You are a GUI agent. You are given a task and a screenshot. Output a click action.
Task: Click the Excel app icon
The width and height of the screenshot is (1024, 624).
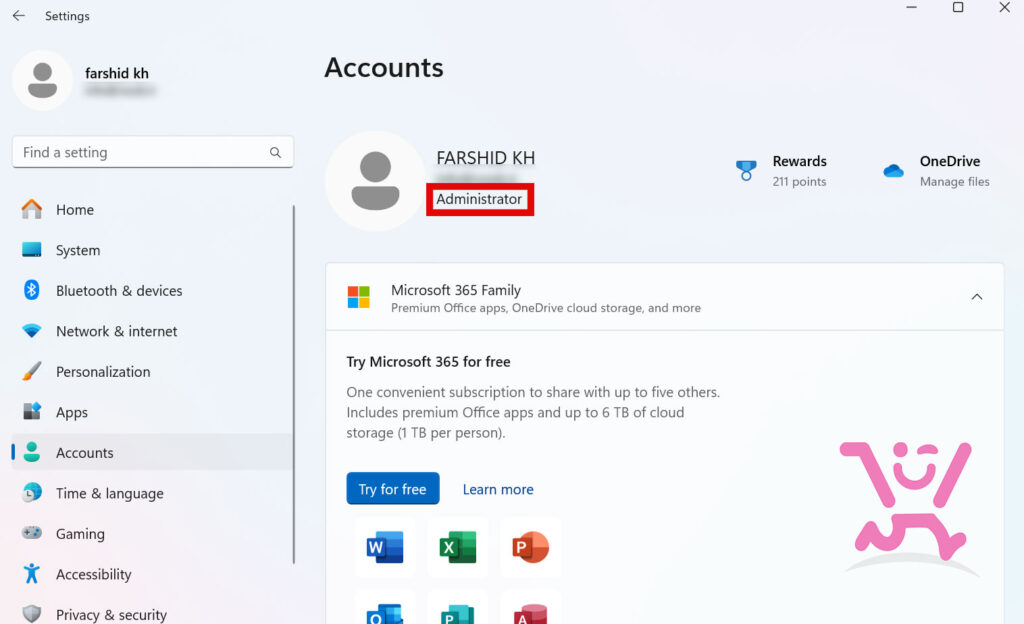pyautogui.click(x=458, y=547)
